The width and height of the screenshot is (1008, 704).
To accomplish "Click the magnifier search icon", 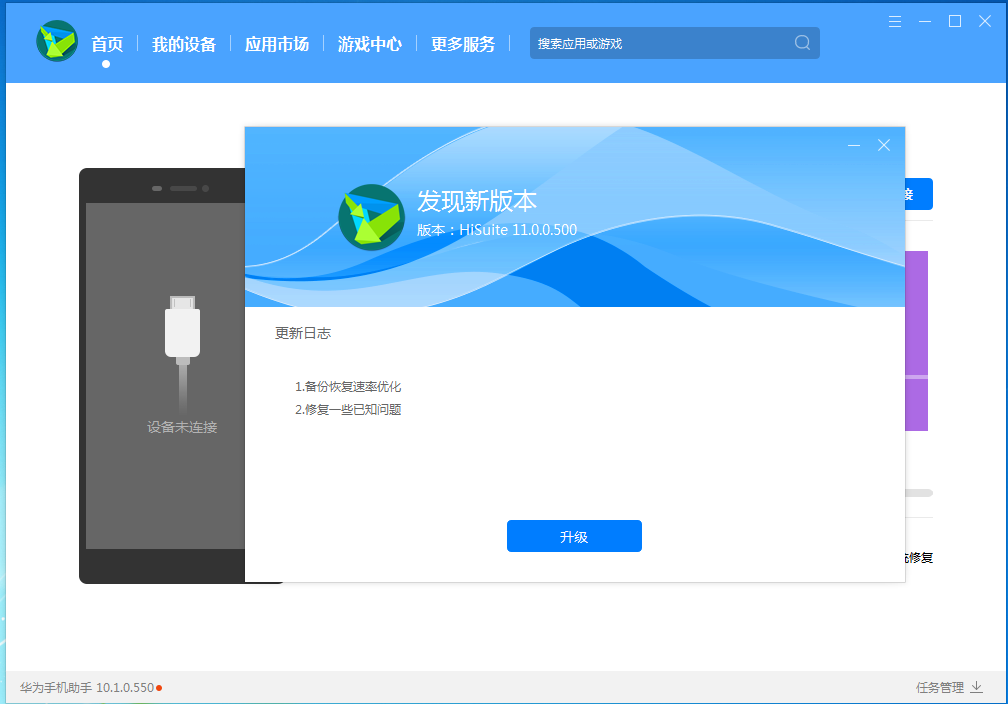I will tap(802, 43).
